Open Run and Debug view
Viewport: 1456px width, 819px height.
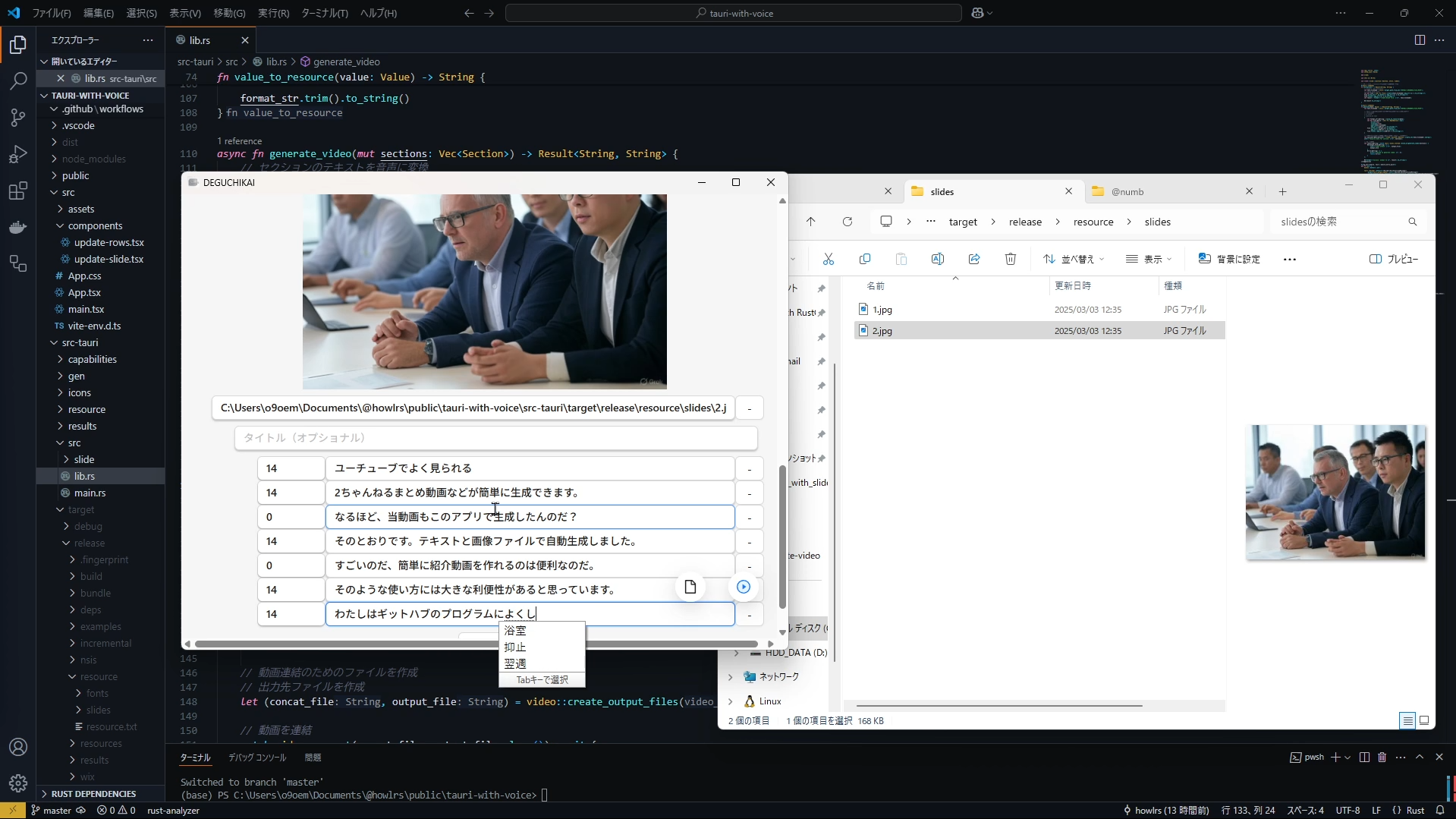17,154
